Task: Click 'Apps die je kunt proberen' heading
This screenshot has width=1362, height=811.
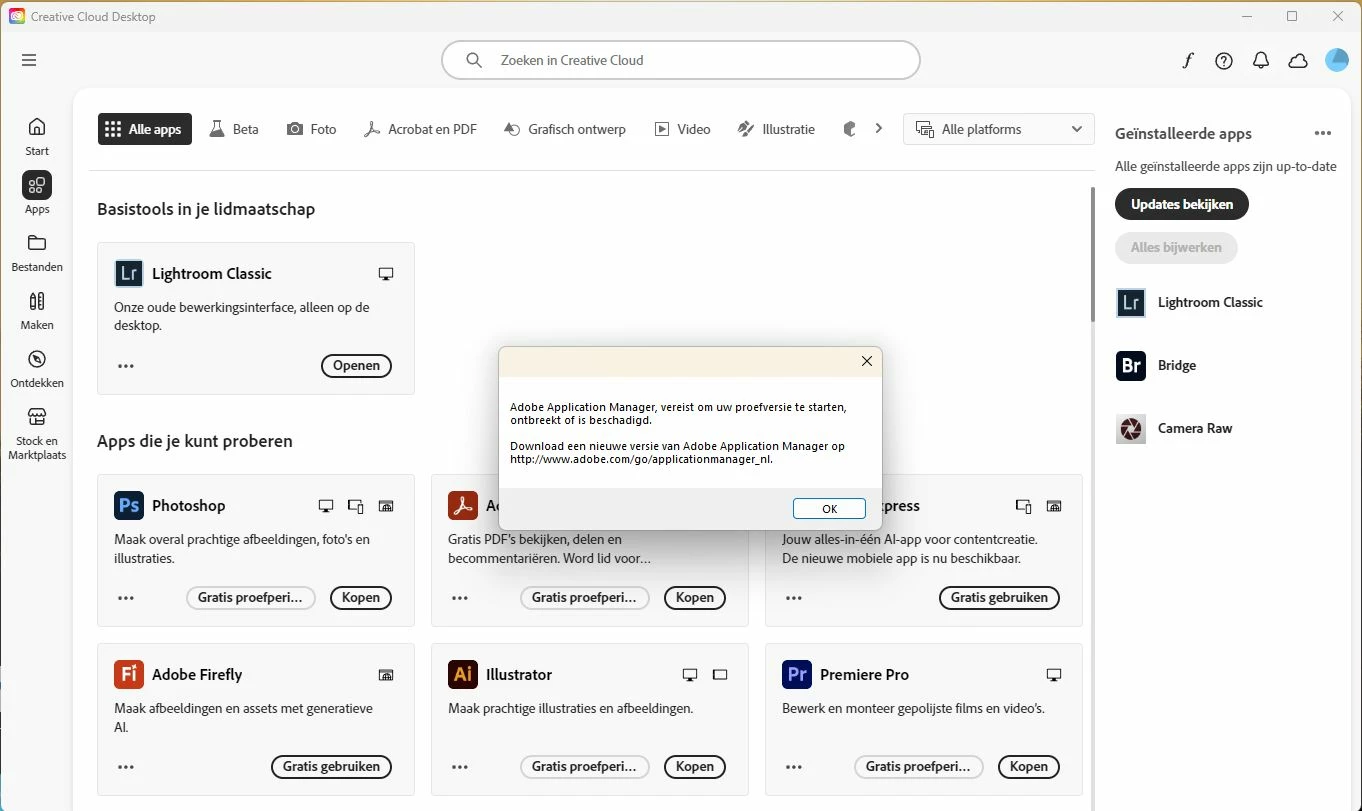Action: 195,441
